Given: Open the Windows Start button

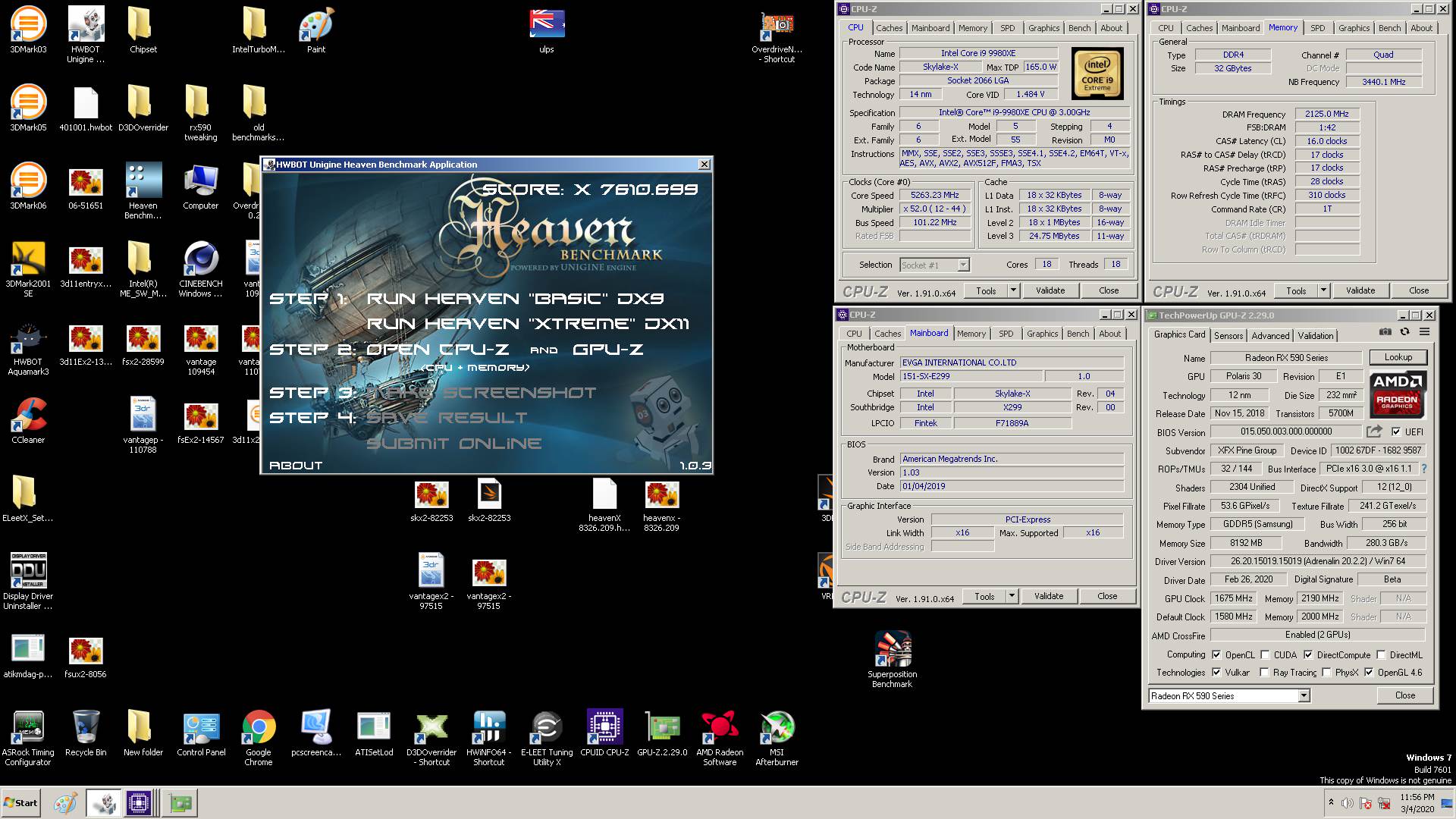Looking at the screenshot, I should (x=20, y=803).
